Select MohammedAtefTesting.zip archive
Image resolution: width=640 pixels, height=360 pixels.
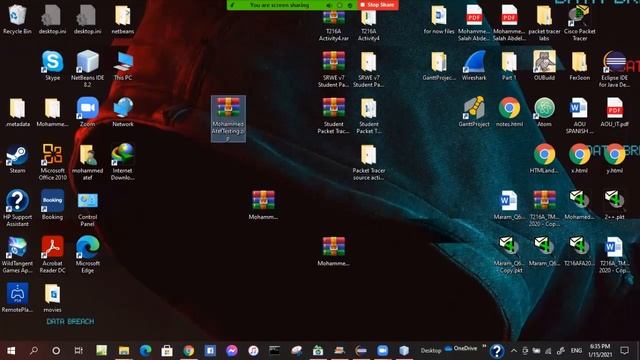point(228,119)
